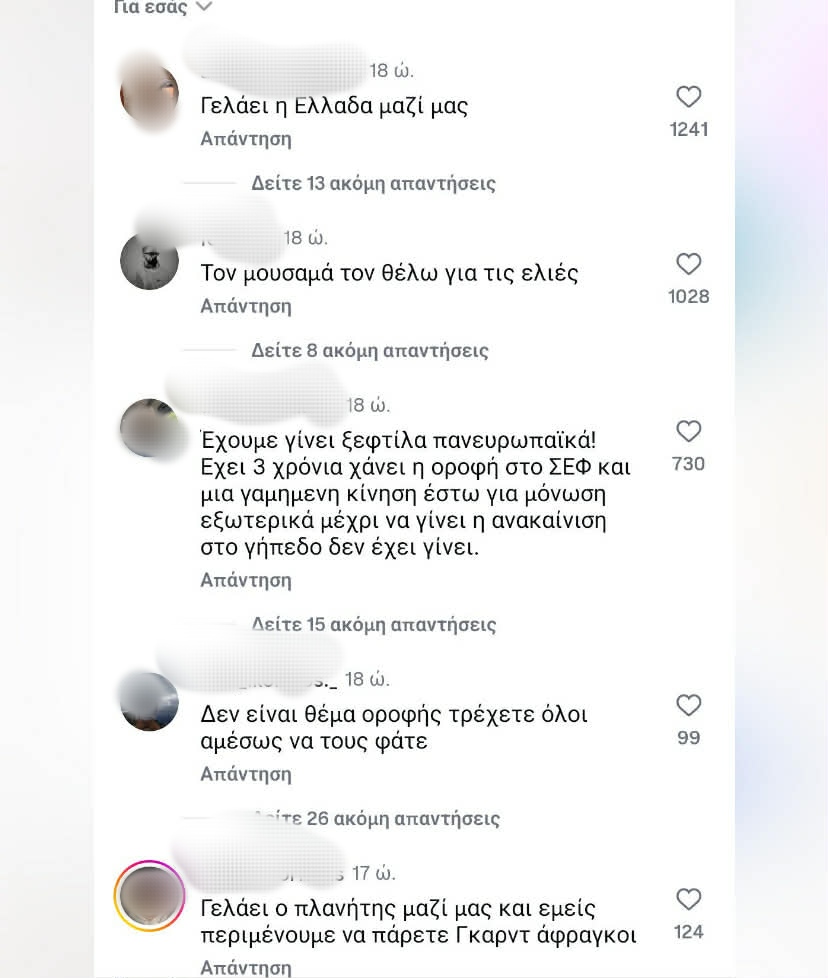Screen dimensions: 828x978
Task: Expand 'Δείτε 8 ακόμη απαντήσεις'
Action: (x=370, y=351)
